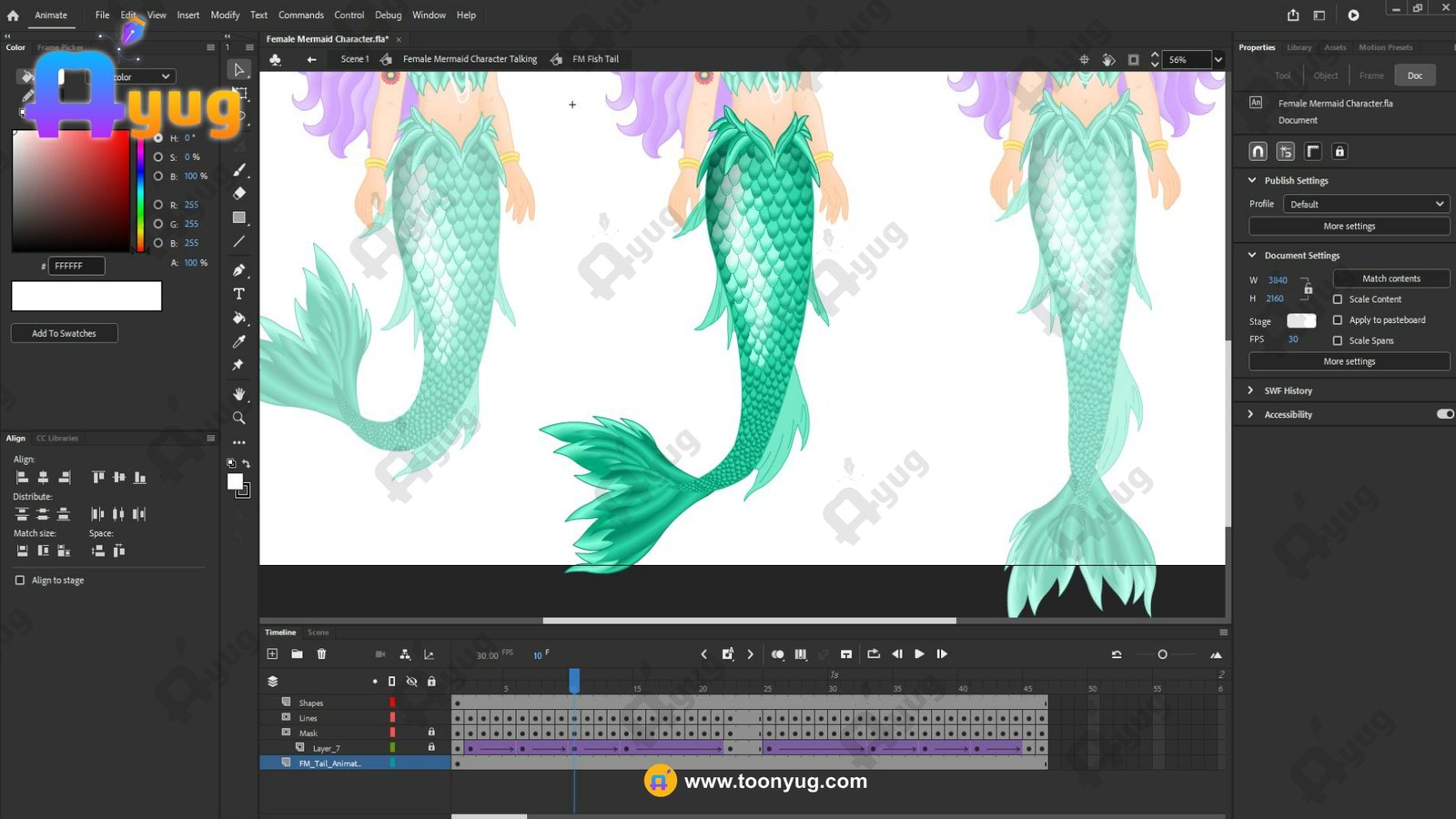Click the new layer icon in Timeline

tap(272, 653)
